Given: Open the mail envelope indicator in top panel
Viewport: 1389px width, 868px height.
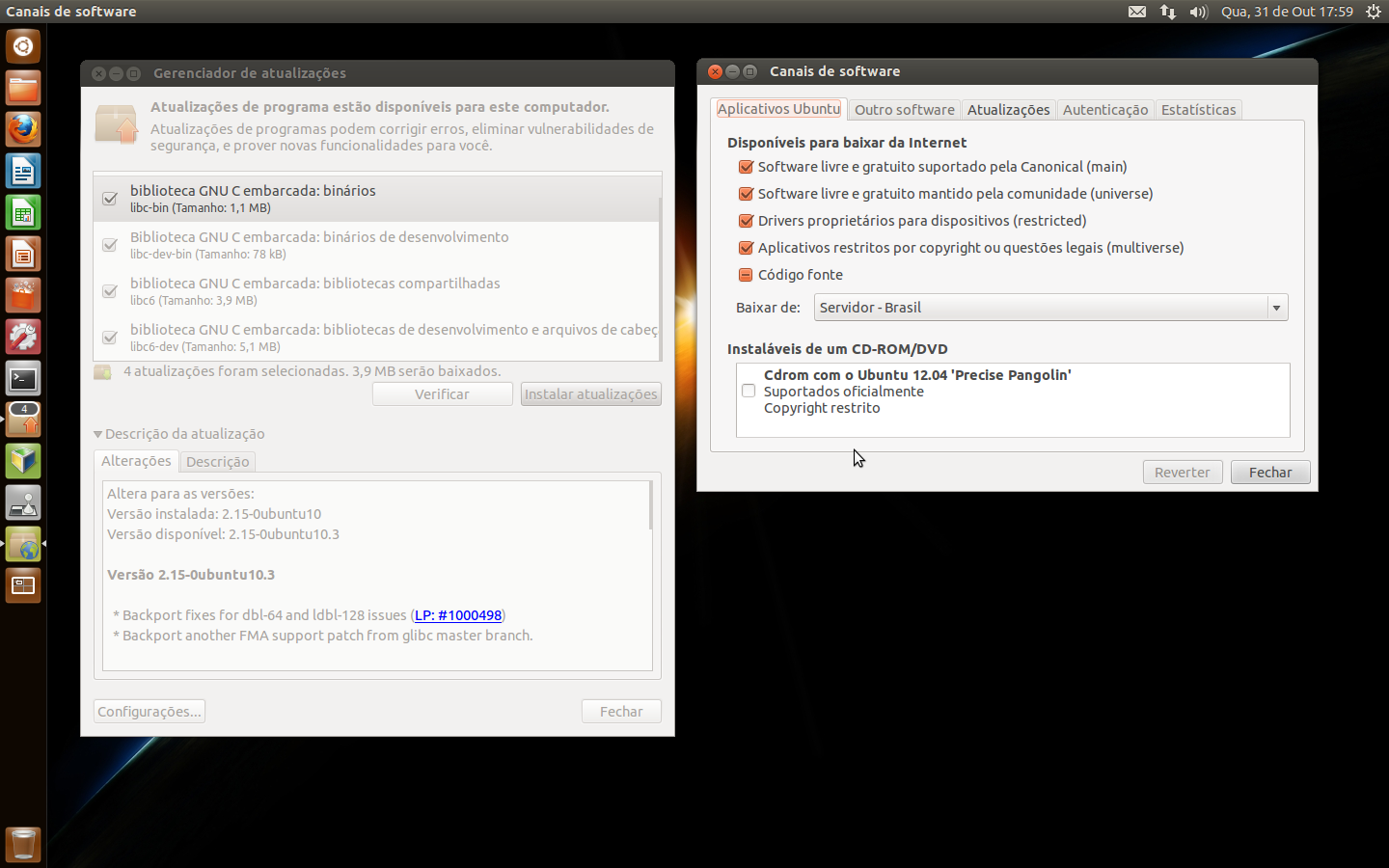Looking at the screenshot, I should [1137, 12].
